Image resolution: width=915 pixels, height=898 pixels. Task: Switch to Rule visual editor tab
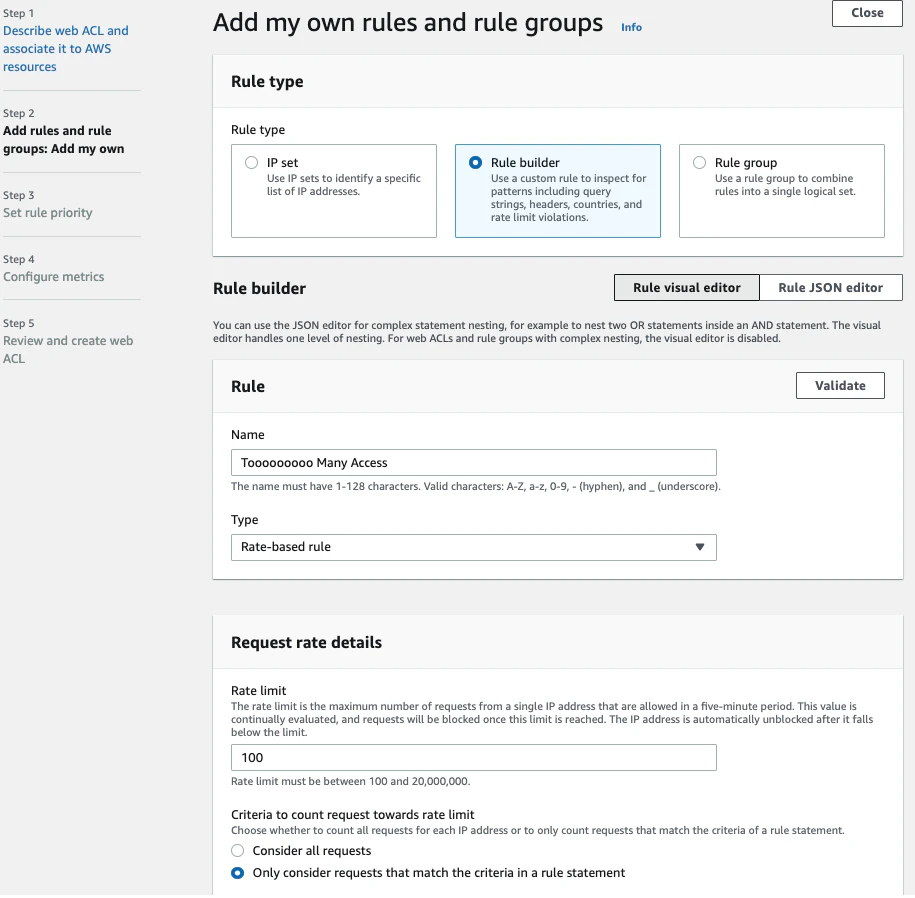(x=686, y=288)
